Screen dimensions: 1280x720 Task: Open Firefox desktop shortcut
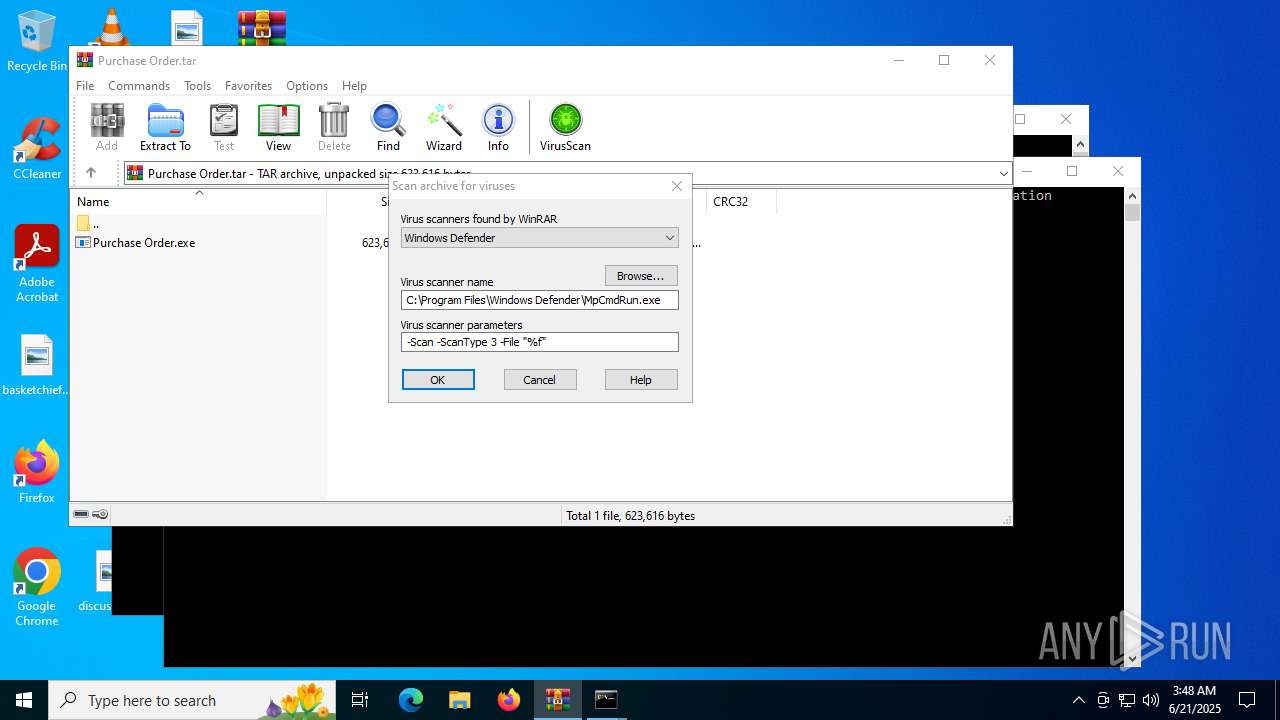tap(37, 472)
